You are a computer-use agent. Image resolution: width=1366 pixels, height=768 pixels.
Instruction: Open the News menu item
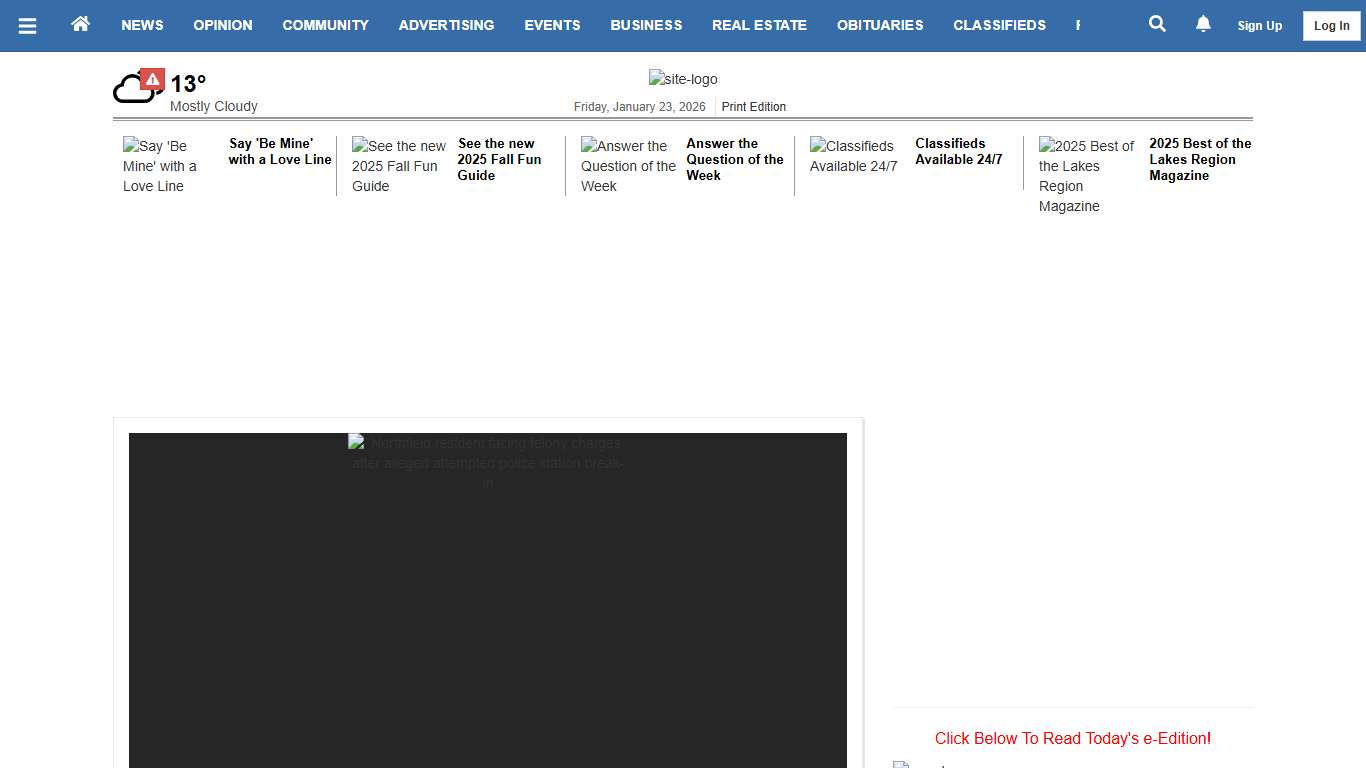(x=142, y=25)
